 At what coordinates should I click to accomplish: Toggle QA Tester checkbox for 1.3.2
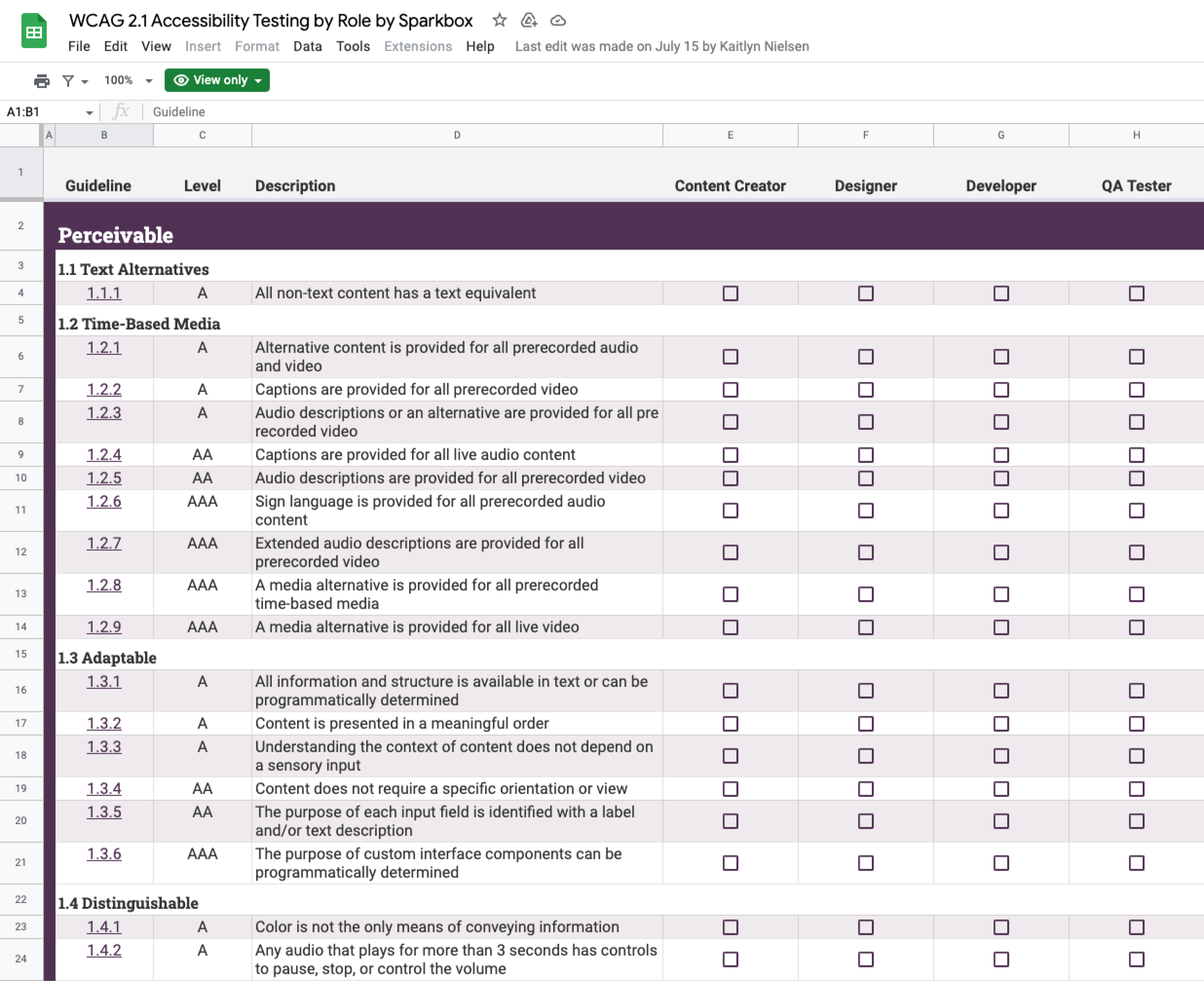1136,723
